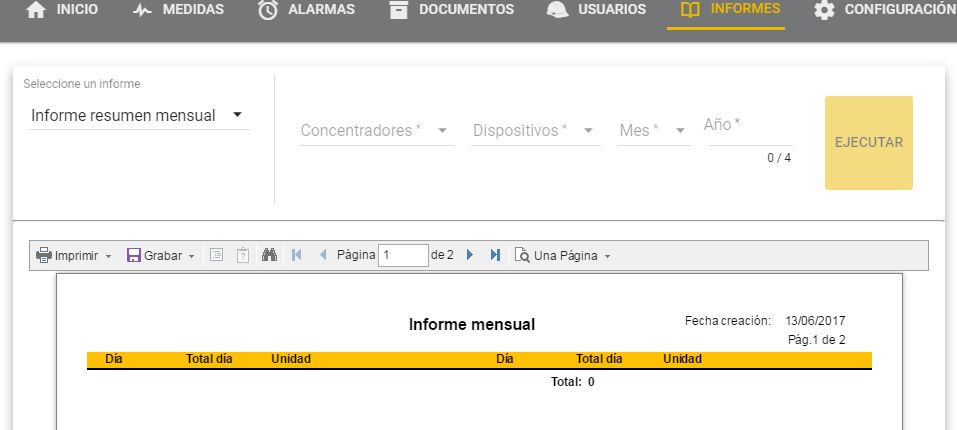Toggle the document outline icon in toolbar
Image resolution: width=957 pixels, height=430 pixels.
pyautogui.click(x=216, y=255)
